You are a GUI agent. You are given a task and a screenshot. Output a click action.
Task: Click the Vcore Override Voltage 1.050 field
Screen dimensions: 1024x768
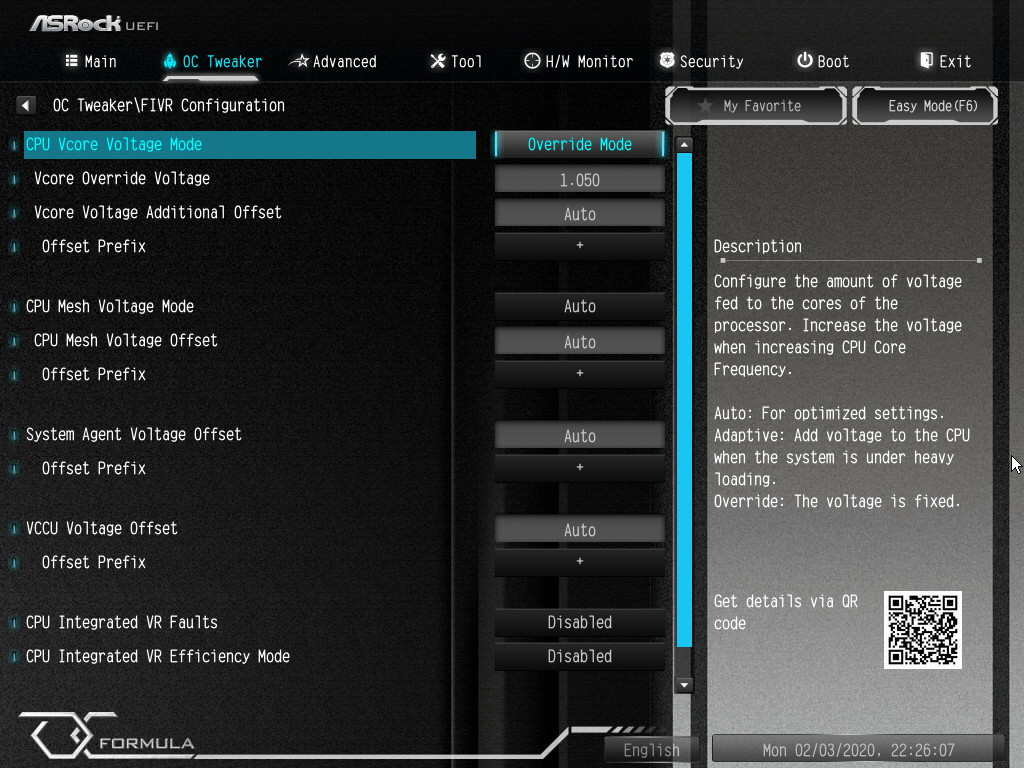[580, 180]
